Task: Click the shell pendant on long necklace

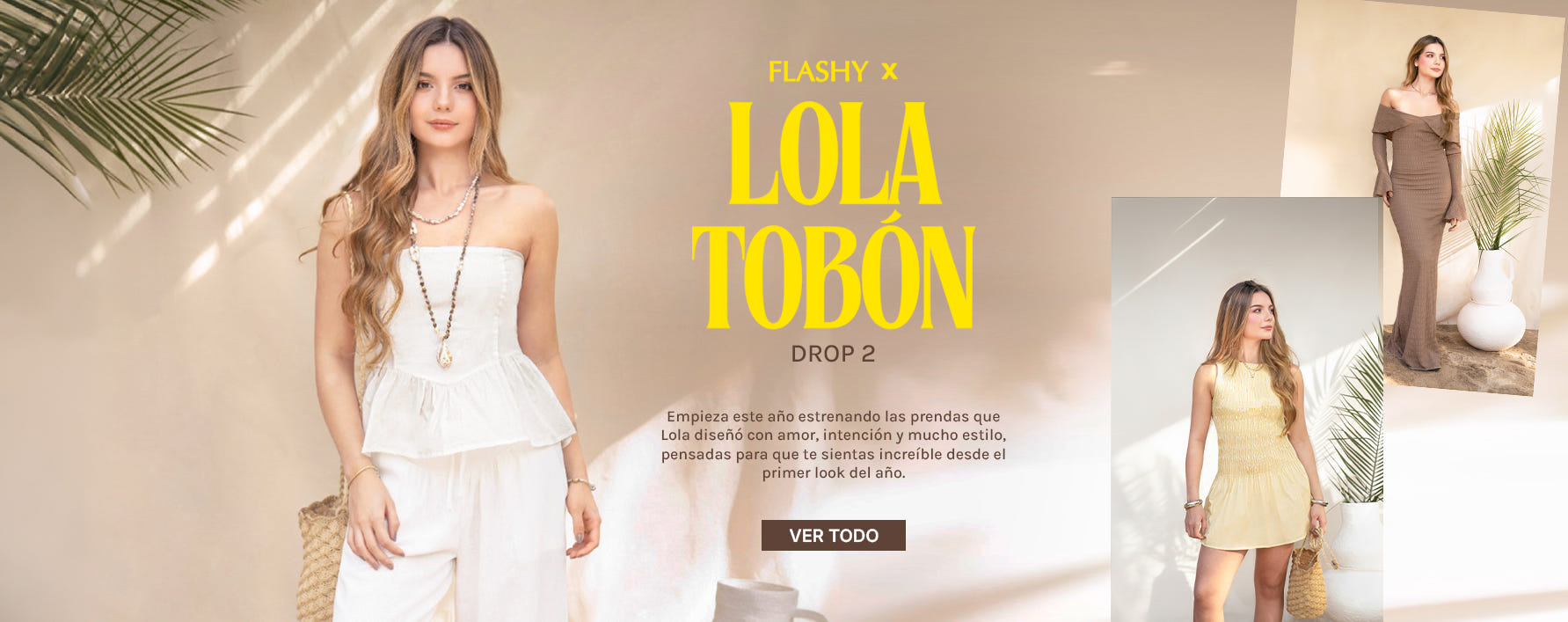Action: (x=445, y=355)
